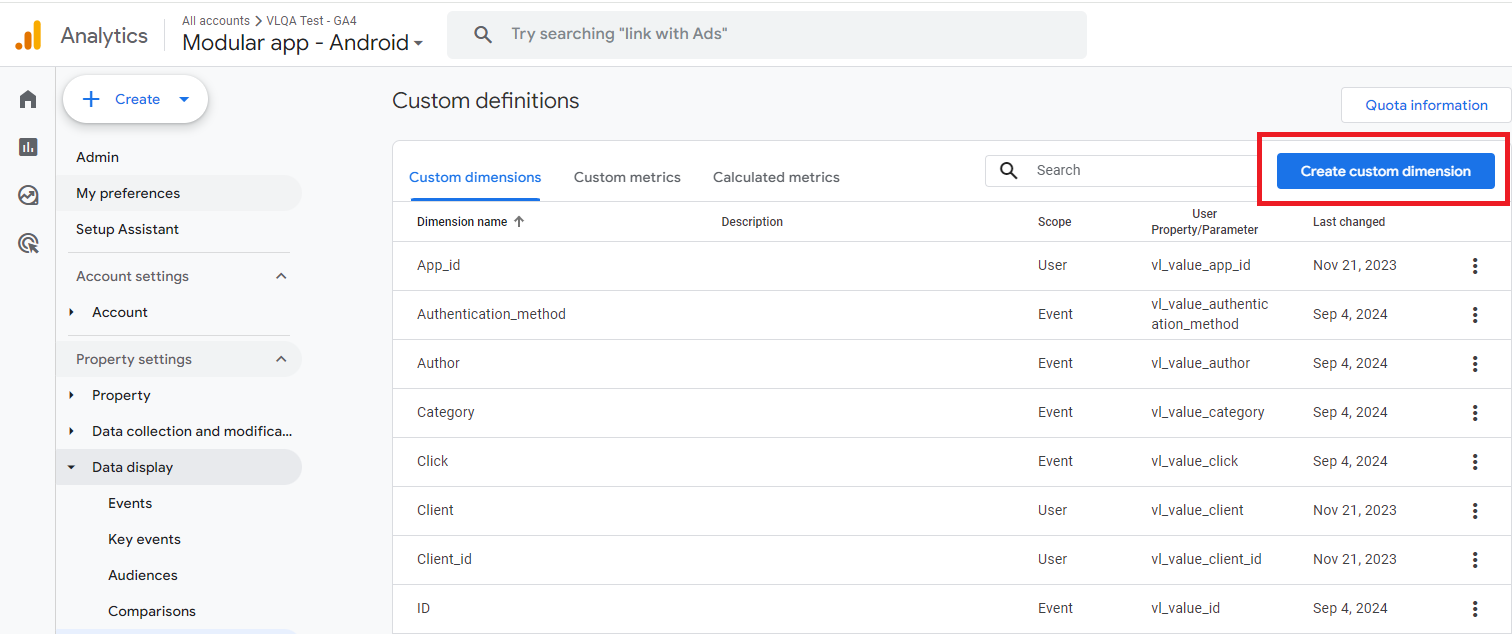Click the plus icon on Create button
The image size is (1512, 634).
(x=91, y=99)
